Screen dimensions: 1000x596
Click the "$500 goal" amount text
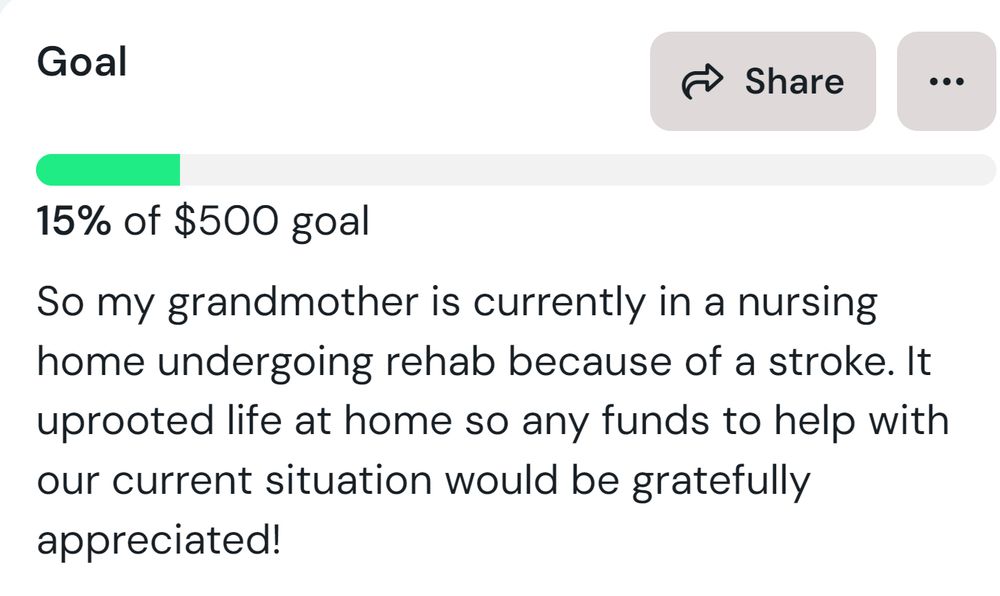click(271, 221)
